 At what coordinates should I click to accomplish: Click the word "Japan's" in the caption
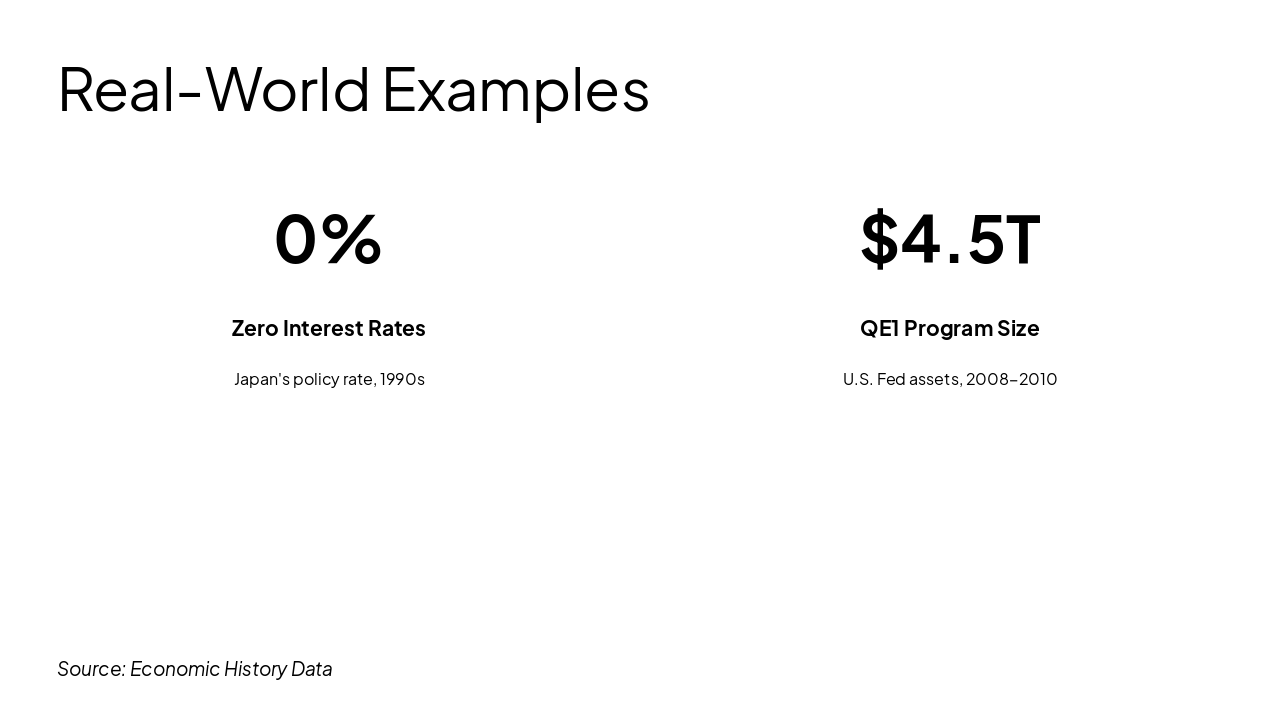[x=261, y=379]
